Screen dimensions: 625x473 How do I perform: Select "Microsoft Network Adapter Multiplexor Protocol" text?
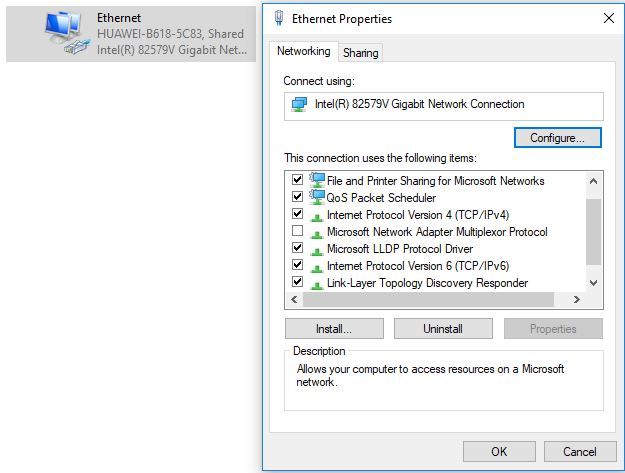click(437, 232)
